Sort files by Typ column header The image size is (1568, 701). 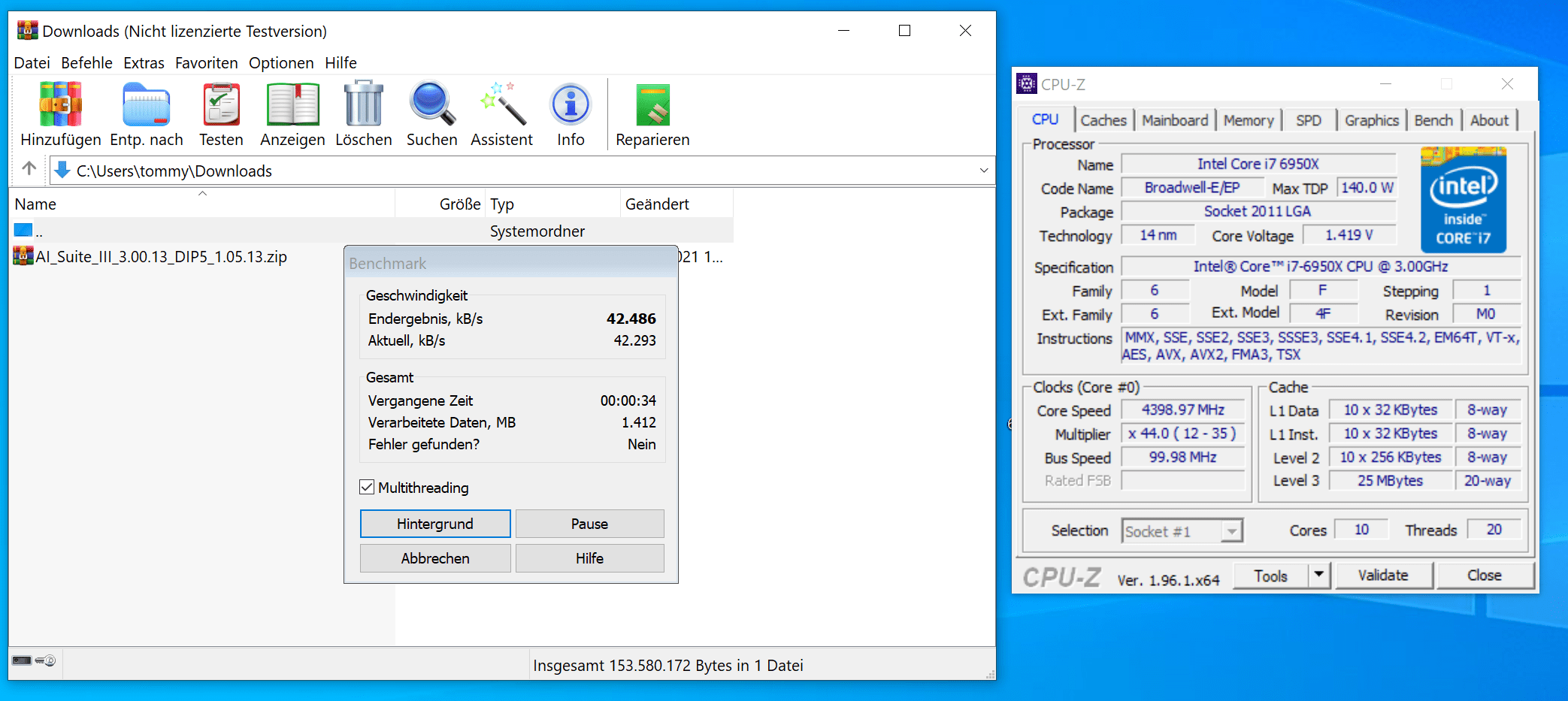pyautogui.click(x=552, y=204)
